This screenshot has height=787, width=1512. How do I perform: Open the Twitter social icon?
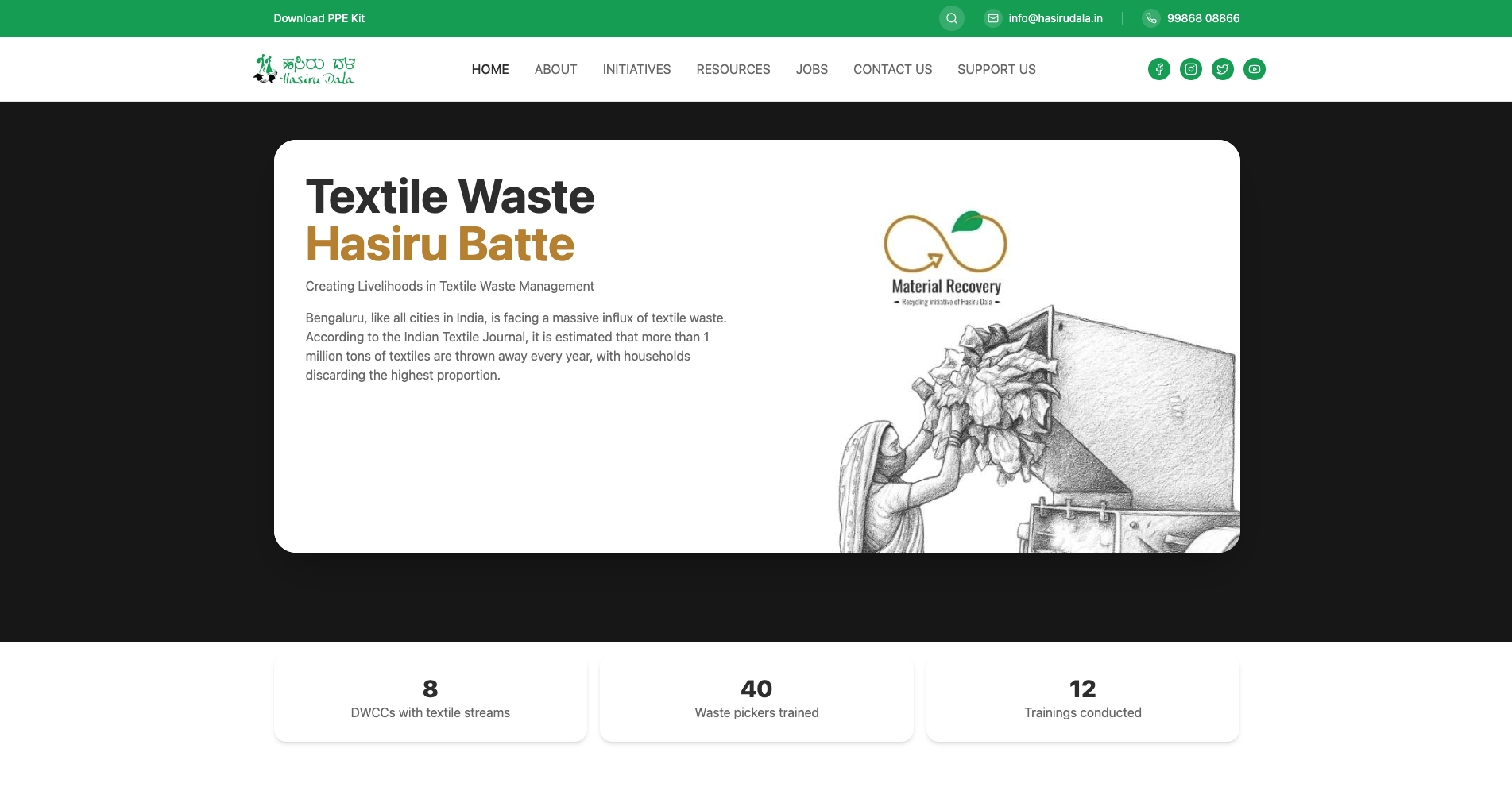coord(1223,69)
